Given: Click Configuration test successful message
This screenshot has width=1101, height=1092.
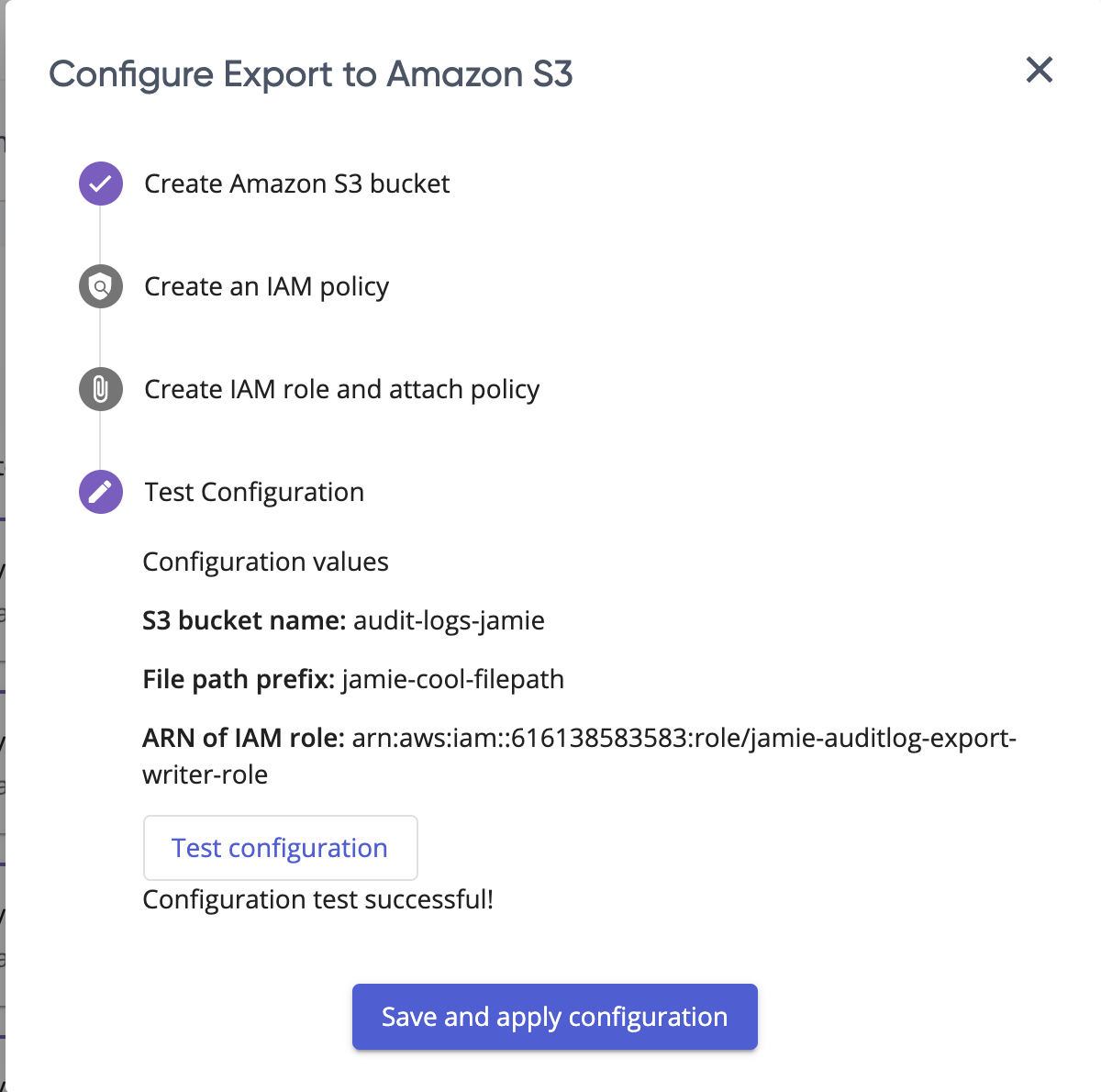Looking at the screenshot, I should point(318,899).
